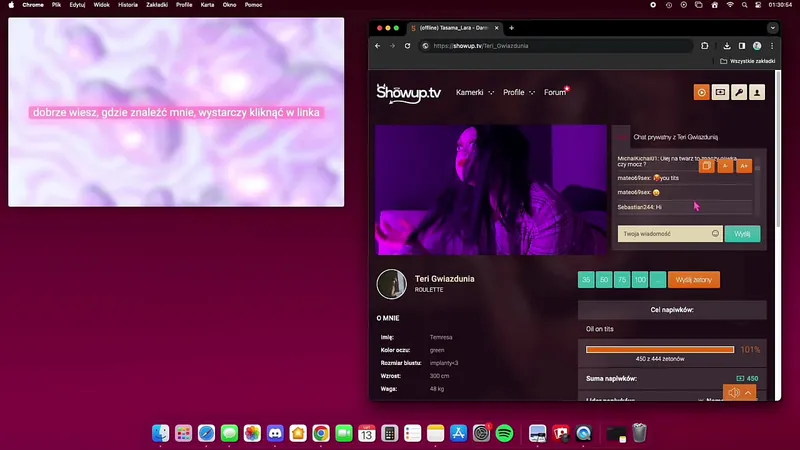Click the Chrome address bar URL
The height and width of the screenshot is (450, 800).
point(481,46)
